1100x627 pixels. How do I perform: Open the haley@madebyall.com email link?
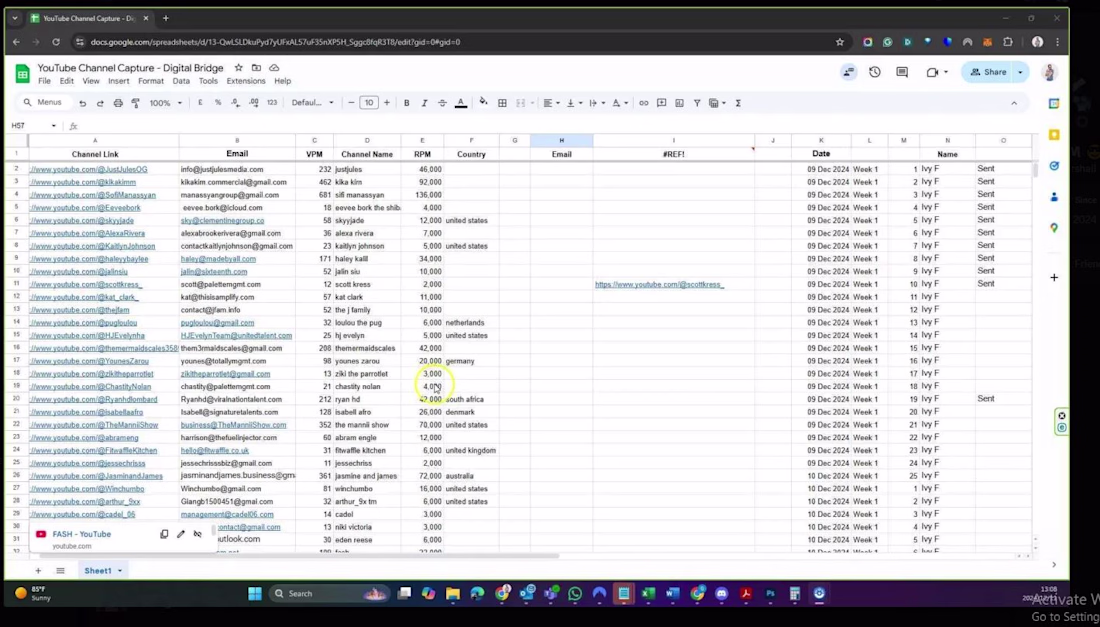218,259
